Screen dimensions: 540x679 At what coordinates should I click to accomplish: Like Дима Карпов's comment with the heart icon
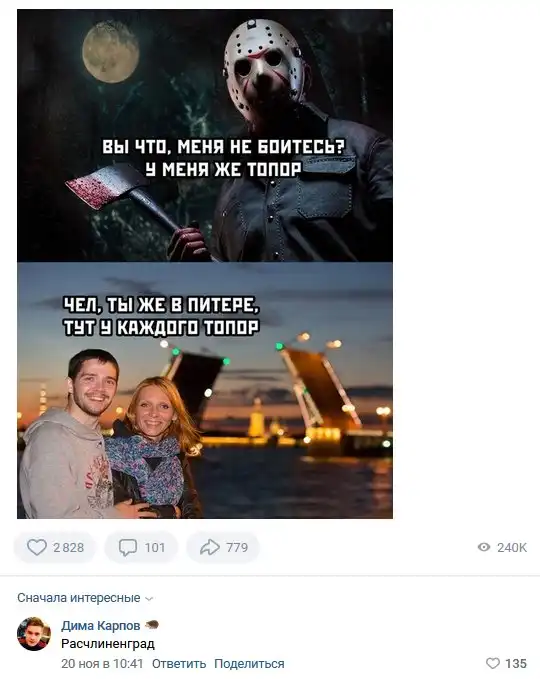[x=492, y=663]
